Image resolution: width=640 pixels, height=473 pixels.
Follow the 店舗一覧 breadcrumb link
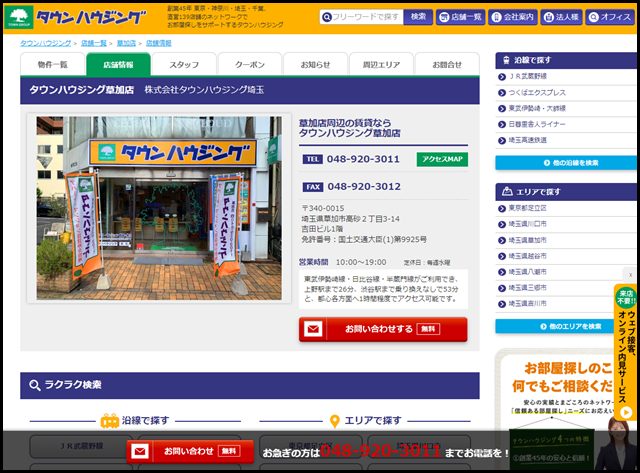pos(94,43)
